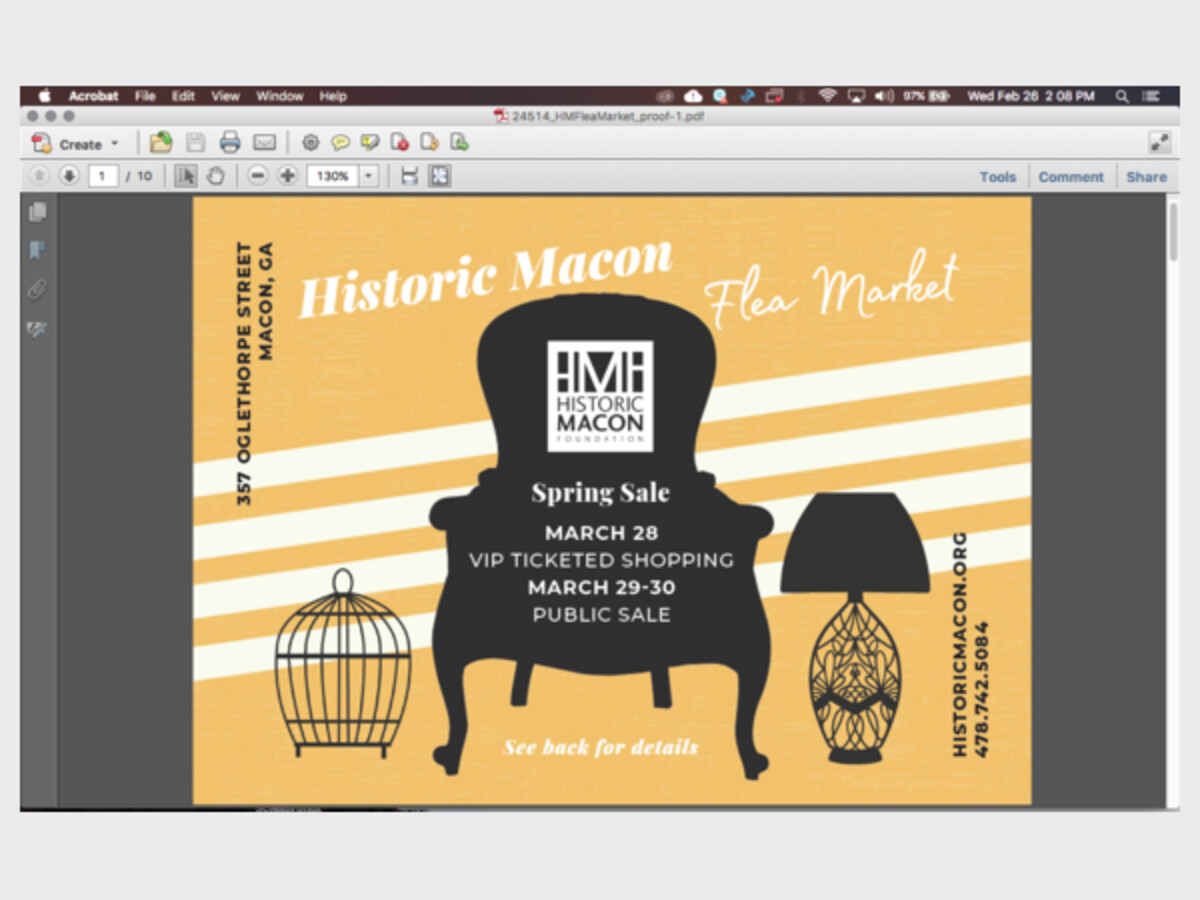Click the delete pages toolbar icon
This screenshot has height=900, width=1200.
coord(400,143)
